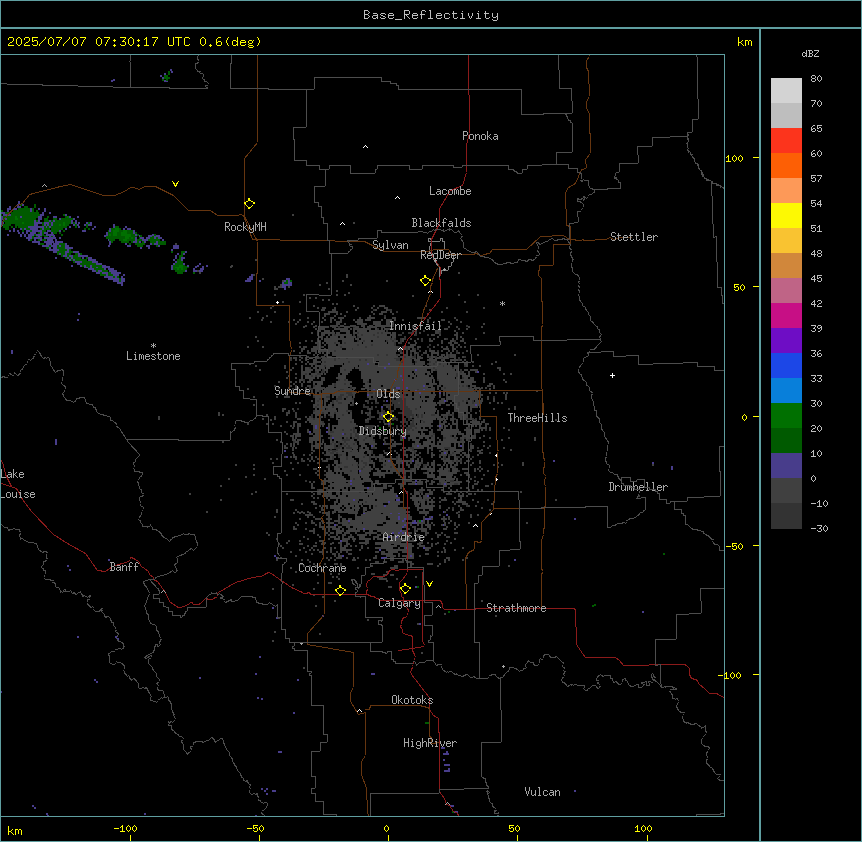Click the yellow diamond marker below Cochrane
The height and width of the screenshot is (842, 862).
pos(340,590)
